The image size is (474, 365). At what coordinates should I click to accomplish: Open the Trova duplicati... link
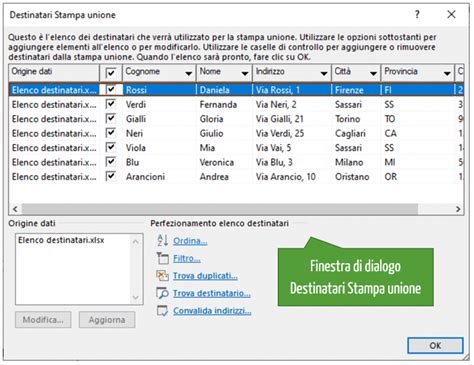[x=205, y=276]
